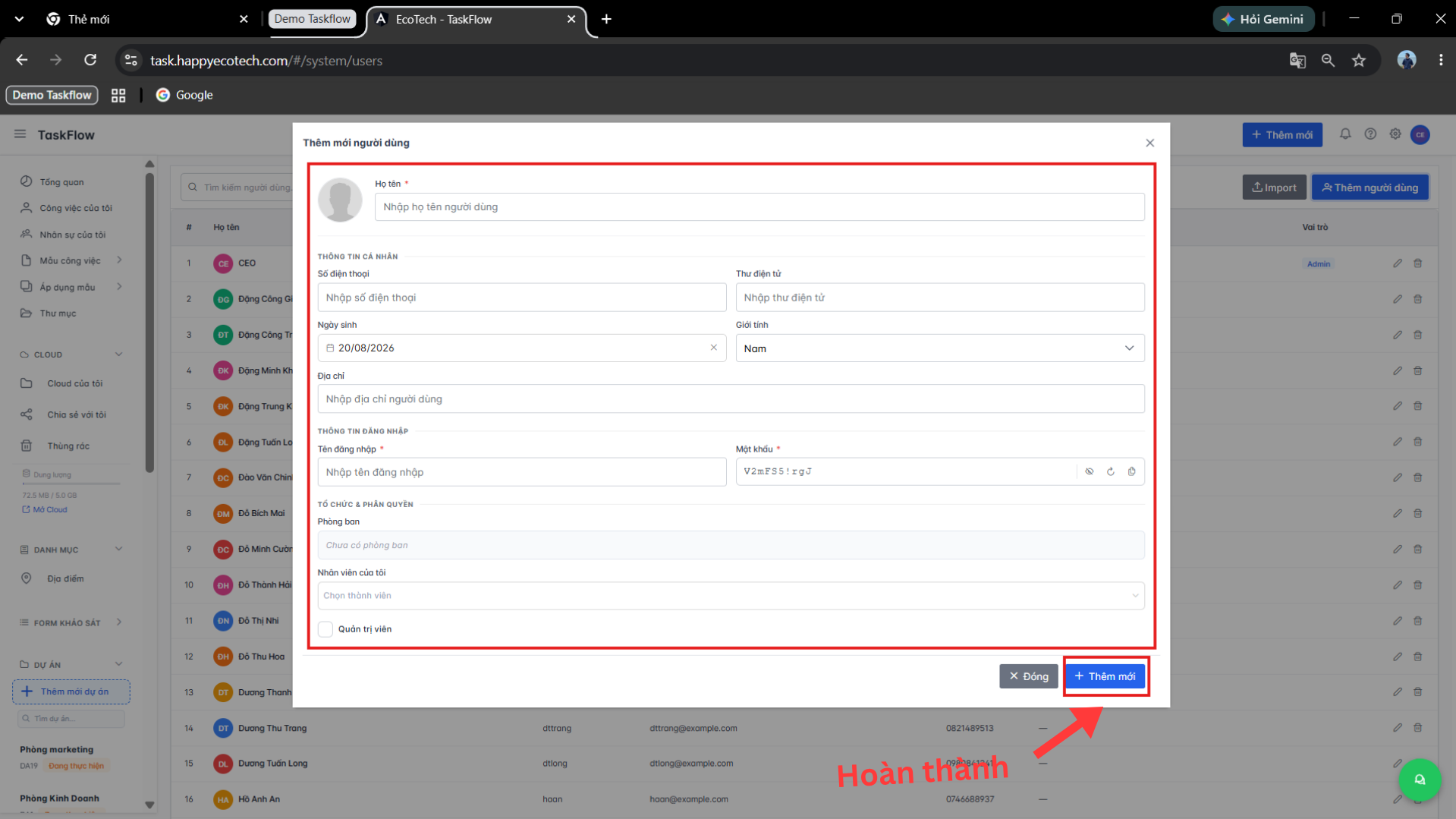Click the user search field
This screenshot has width=1456, height=819.
[x=237, y=187]
